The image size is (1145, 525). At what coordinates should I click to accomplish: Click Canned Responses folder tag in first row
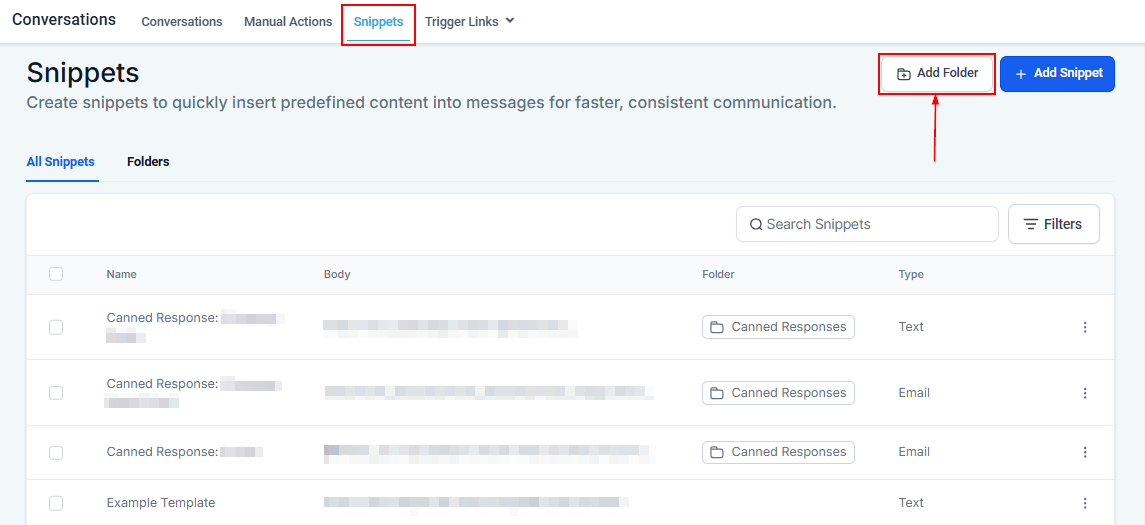pyautogui.click(x=778, y=327)
